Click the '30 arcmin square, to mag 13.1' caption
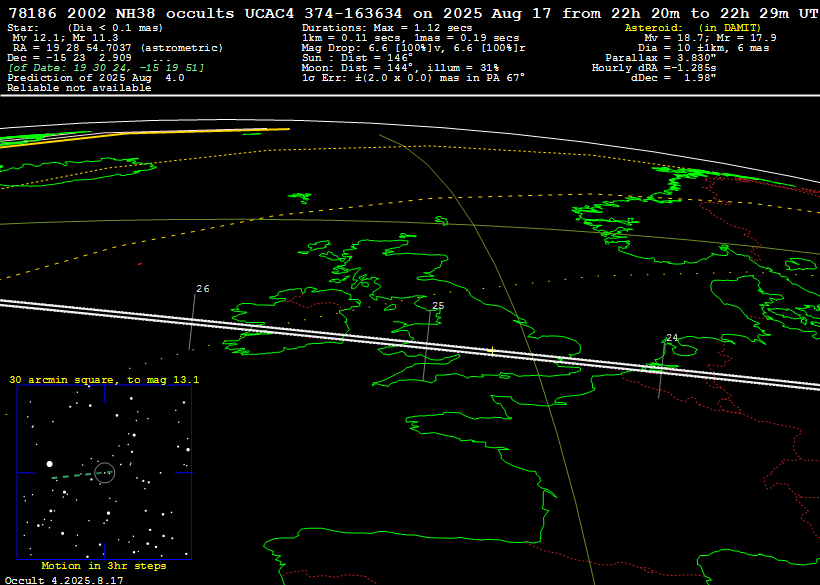The height and width of the screenshot is (585, 820). click(x=104, y=380)
